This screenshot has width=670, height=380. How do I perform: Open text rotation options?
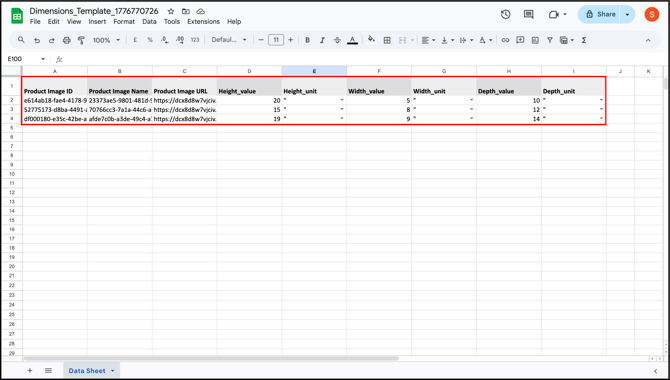pyautogui.click(x=485, y=40)
